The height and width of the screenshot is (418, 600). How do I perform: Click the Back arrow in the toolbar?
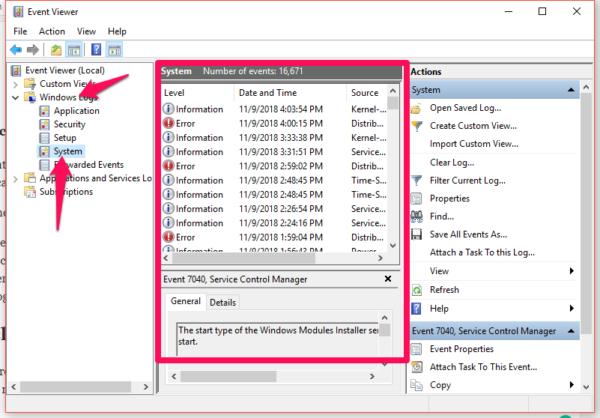point(16,49)
